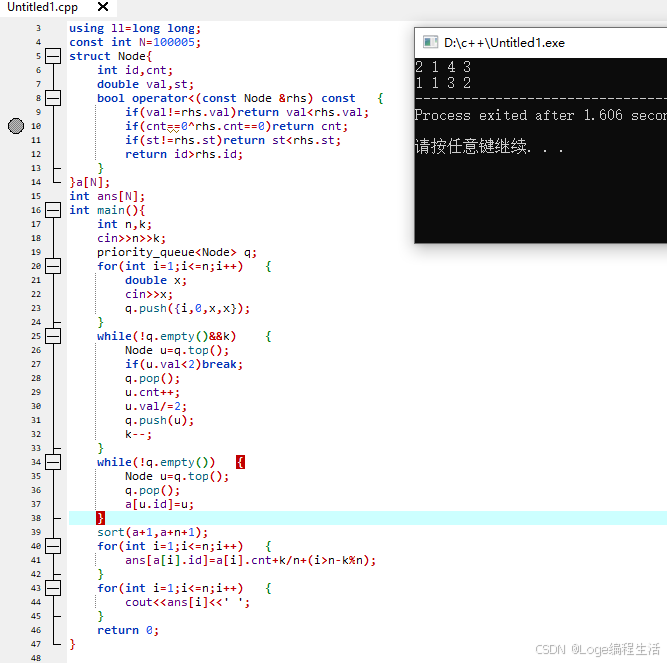Collapse the input for-loop fold on line 20

click(x=53, y=266)
